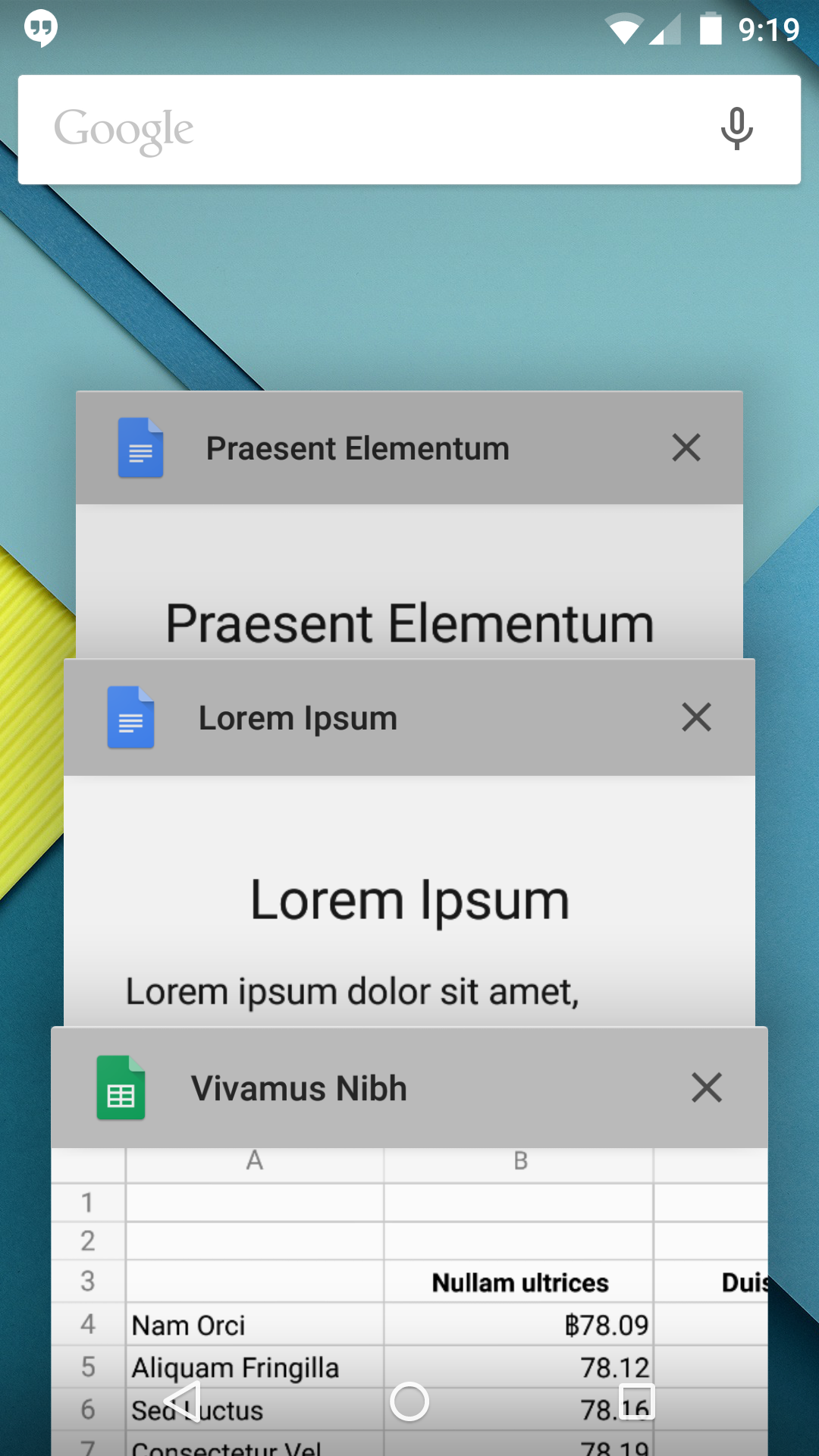
Task: Dismiss the Lorem Ipsum card
Action: (696, 717)
